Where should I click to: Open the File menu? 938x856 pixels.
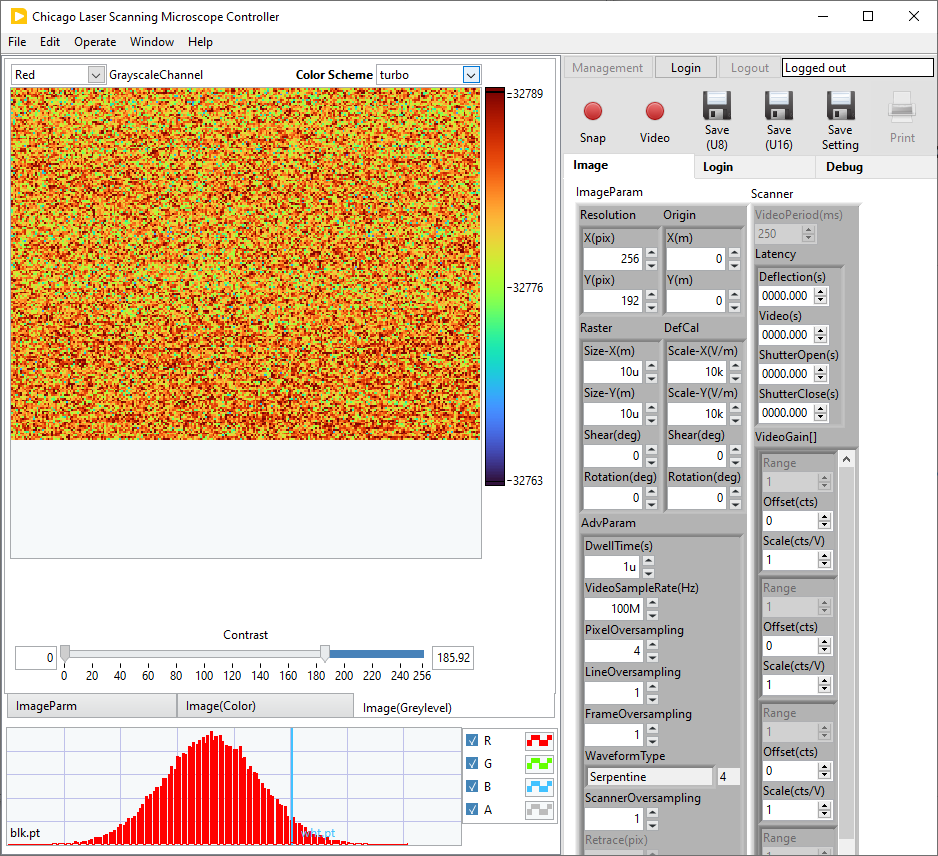coord(17,42)
